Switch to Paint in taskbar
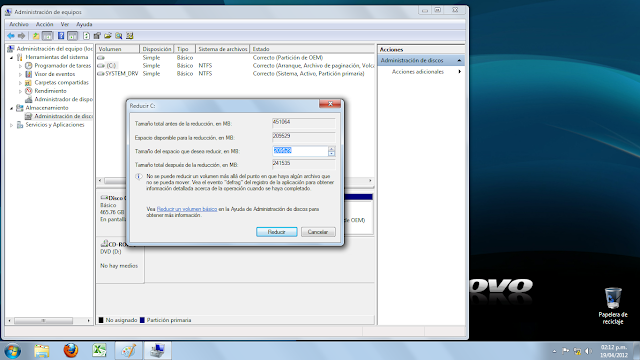The image size is (640, 360). pos(129,351)
